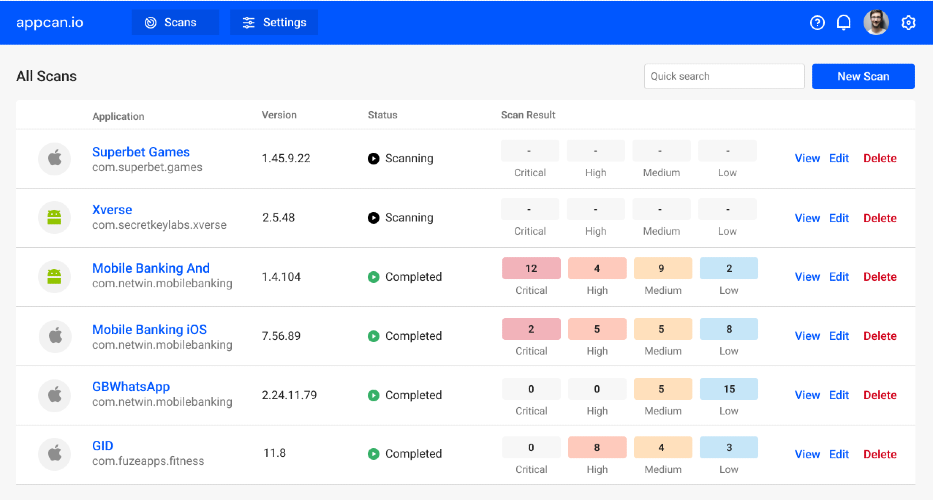Delete the Superbet Games scan
Image resolution: width=933 pixels, height=500 pixels.
click(880, 158)
